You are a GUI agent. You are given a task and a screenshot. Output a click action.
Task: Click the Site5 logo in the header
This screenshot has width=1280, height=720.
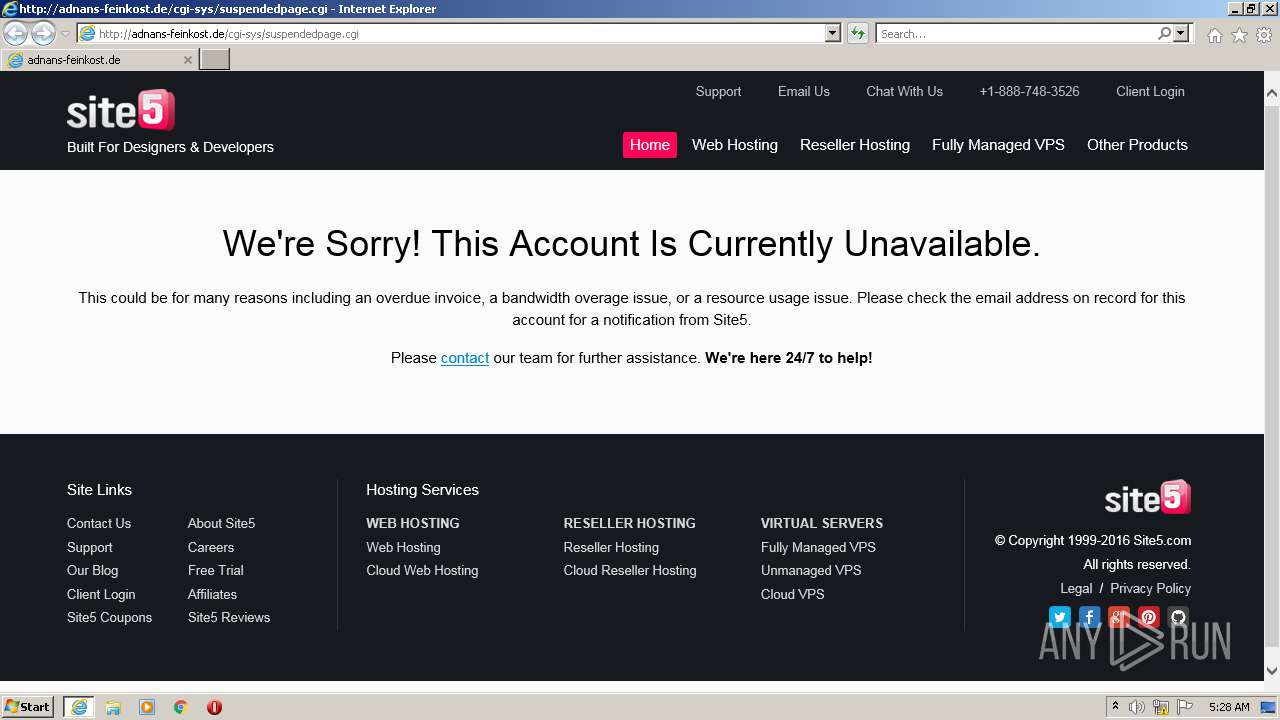121,110
